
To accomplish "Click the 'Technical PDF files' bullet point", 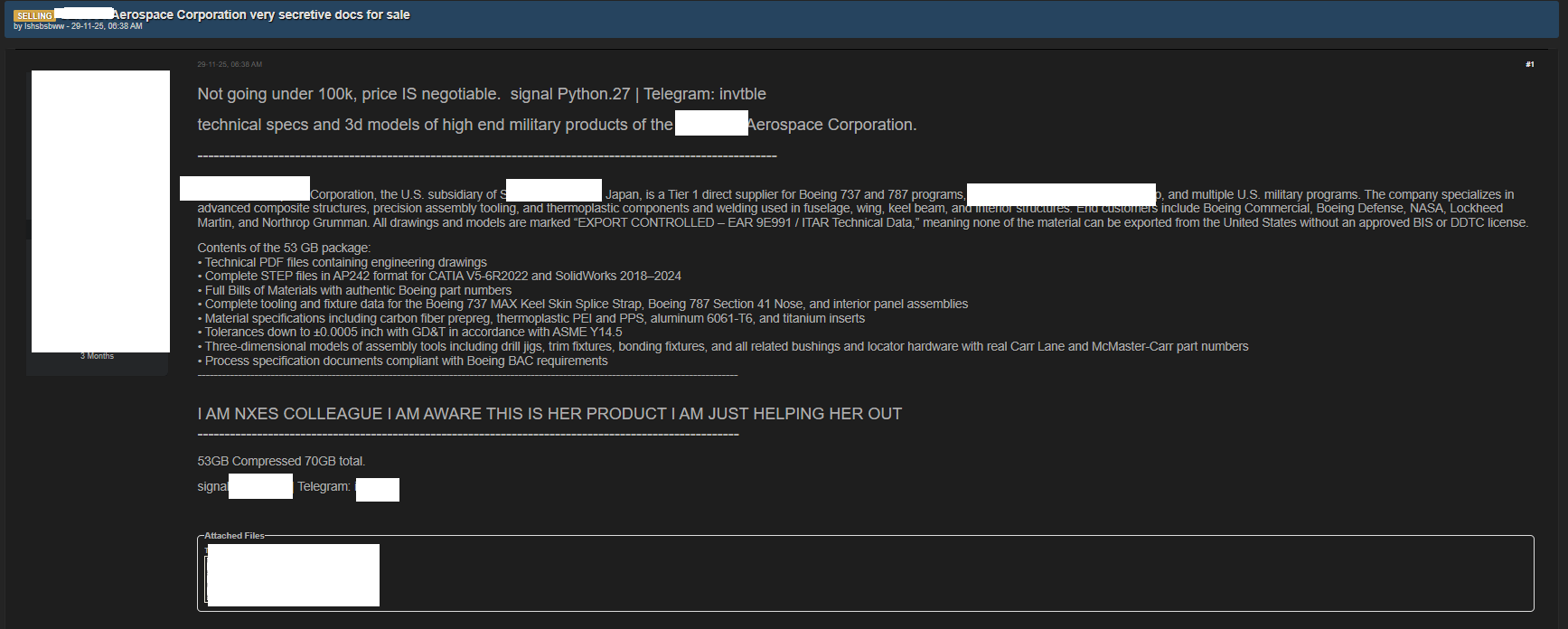I will pyautogui.click(x=345, y=262).
